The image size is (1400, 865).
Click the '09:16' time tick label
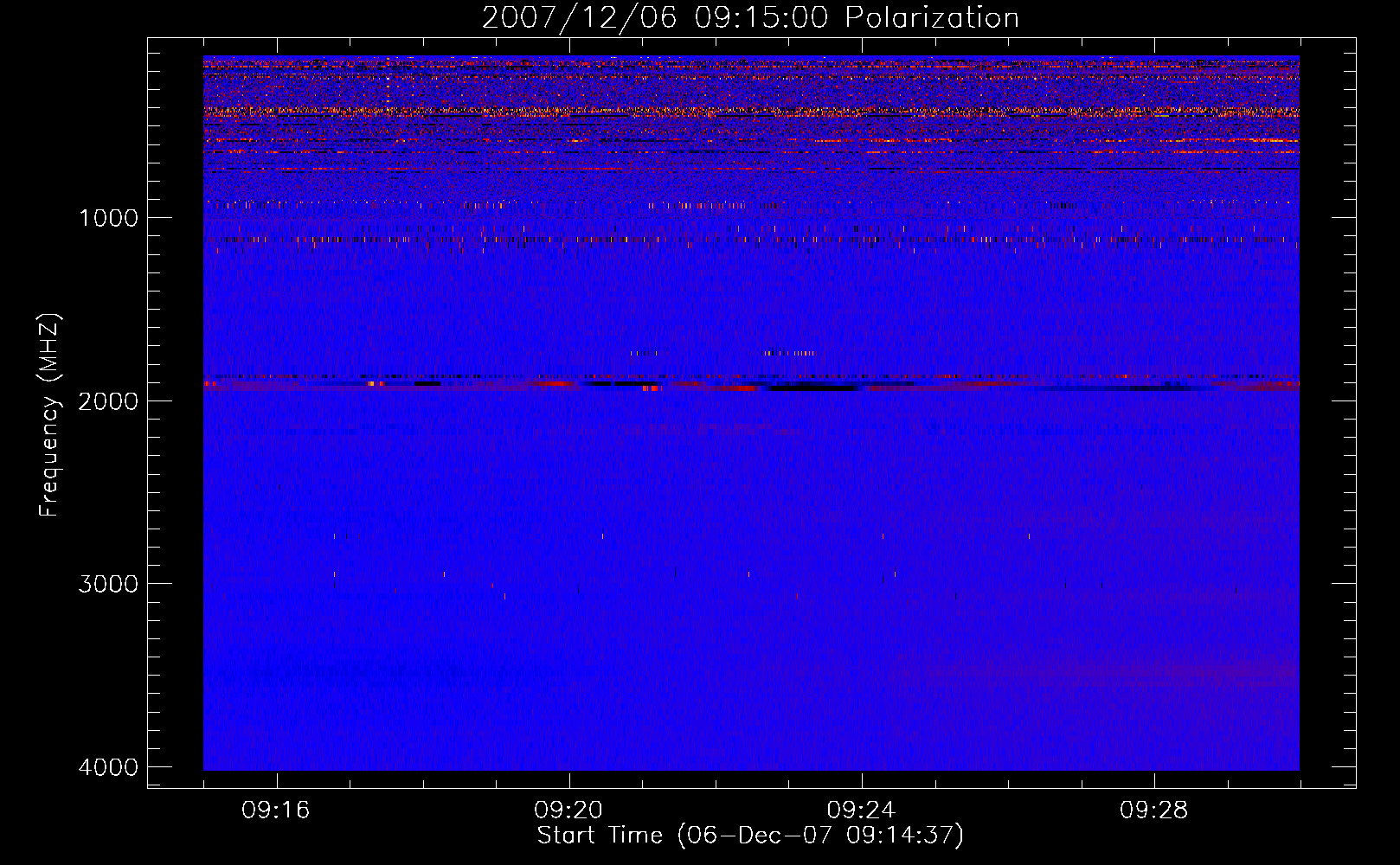click(276, 811)
